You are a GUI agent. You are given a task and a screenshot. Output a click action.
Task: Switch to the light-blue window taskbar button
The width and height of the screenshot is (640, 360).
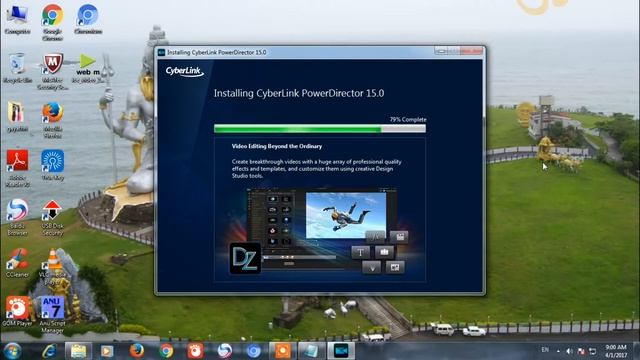click(x=311, y=351)
